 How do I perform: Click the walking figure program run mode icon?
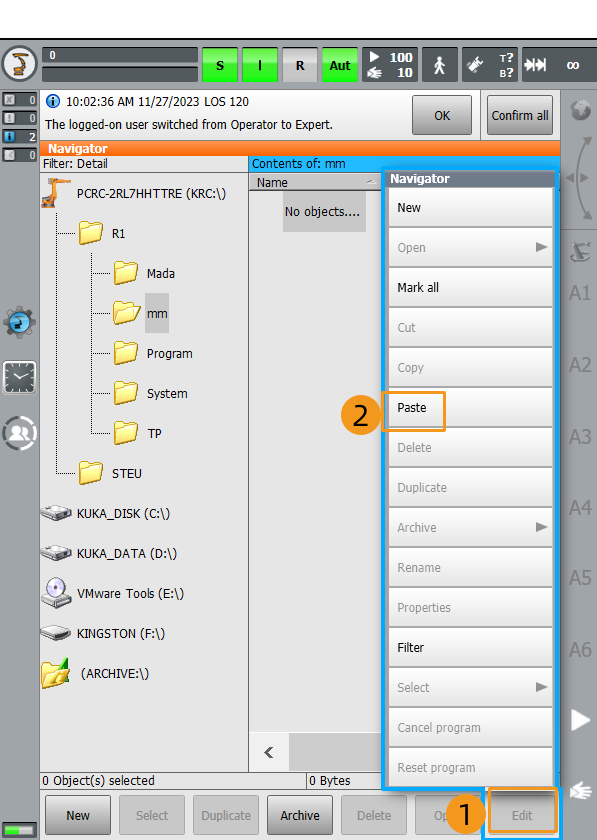[440, 65]
